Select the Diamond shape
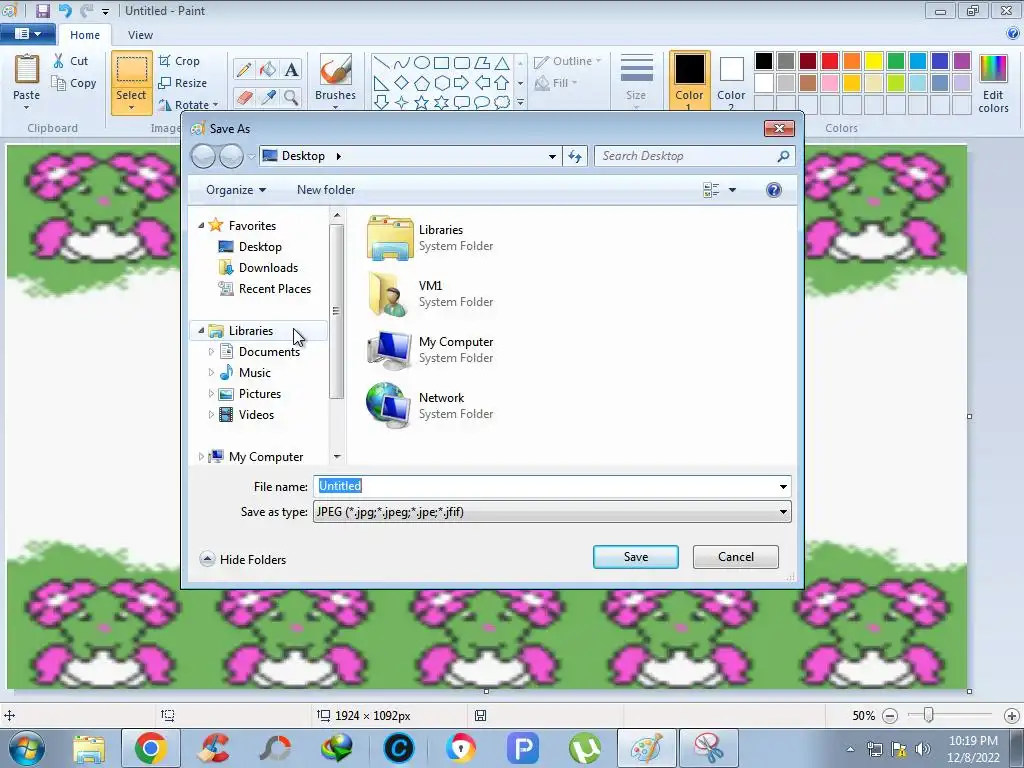 [x=402, y=83]
